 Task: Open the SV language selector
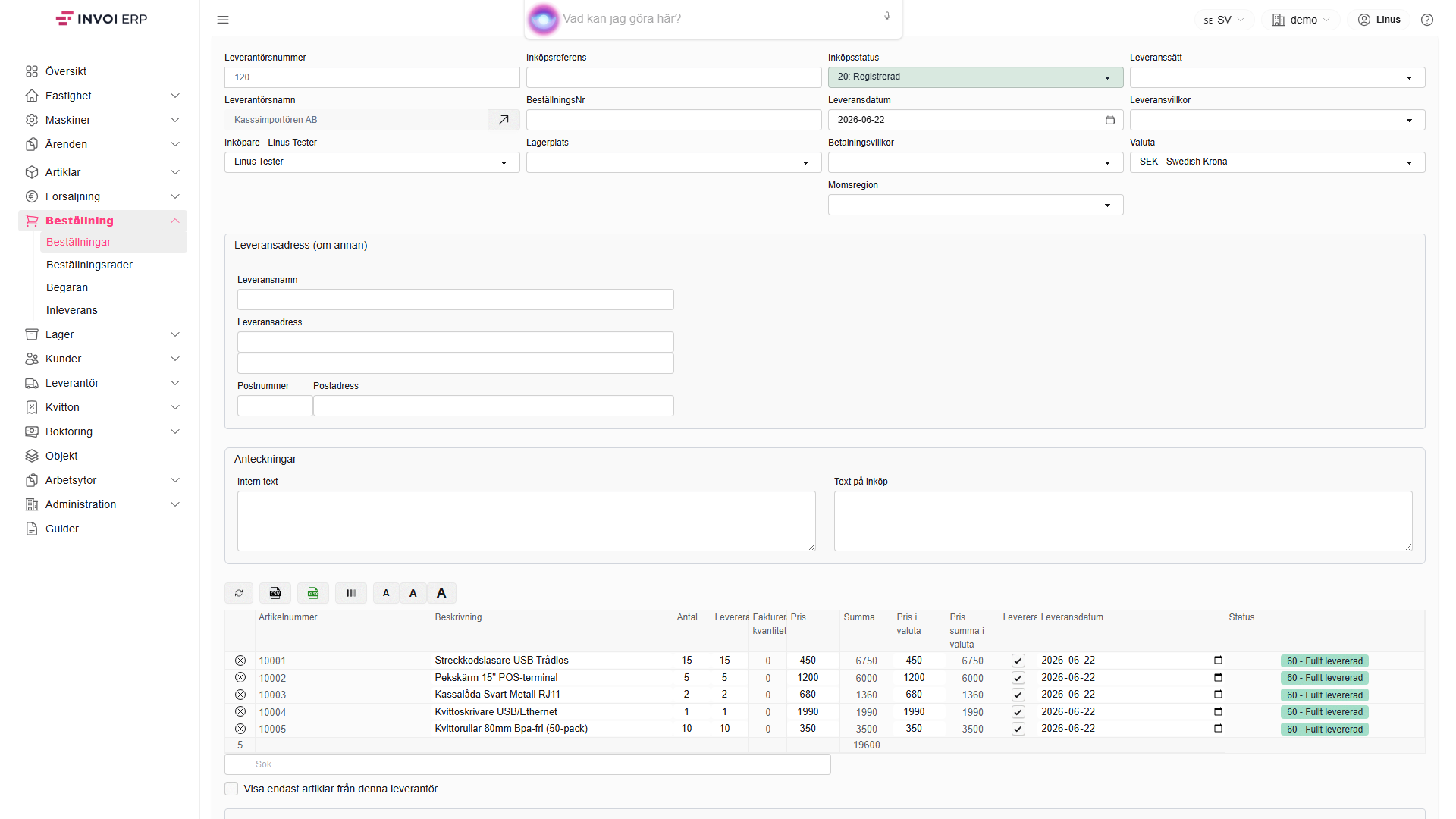coord(1223,20)
